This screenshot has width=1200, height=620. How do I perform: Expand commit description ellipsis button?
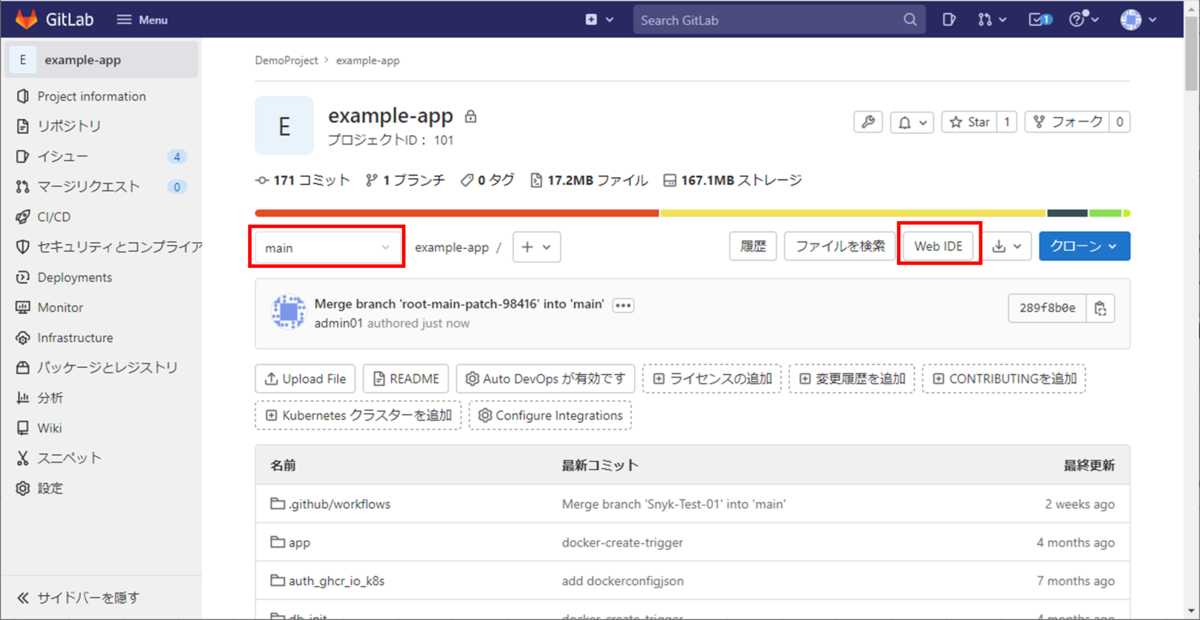click(x=624, y=305)
